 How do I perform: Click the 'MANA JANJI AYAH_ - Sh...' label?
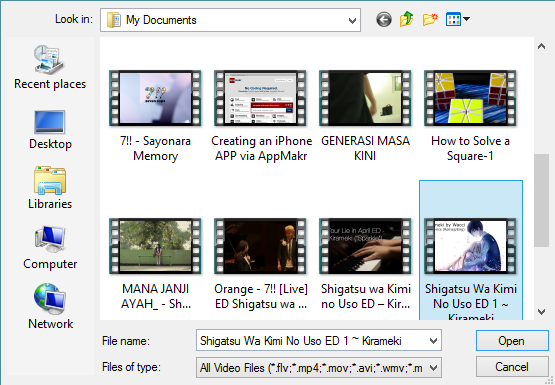coord(155,296)
